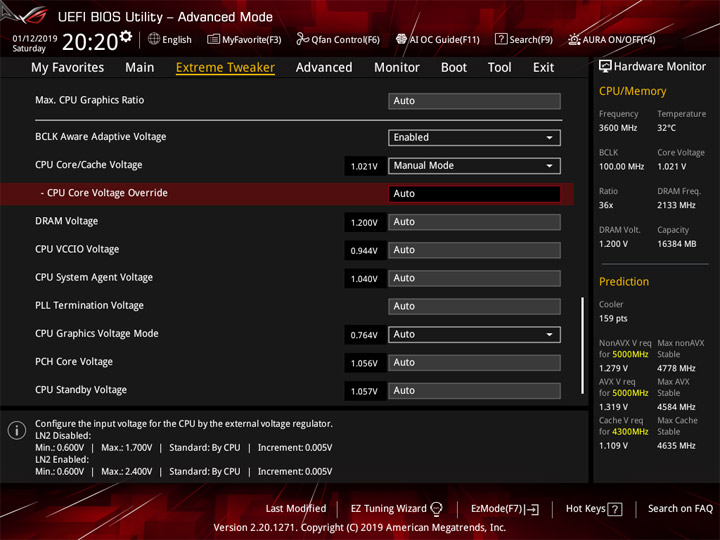Open MyFavorite(F3) from the top bar

244,39
